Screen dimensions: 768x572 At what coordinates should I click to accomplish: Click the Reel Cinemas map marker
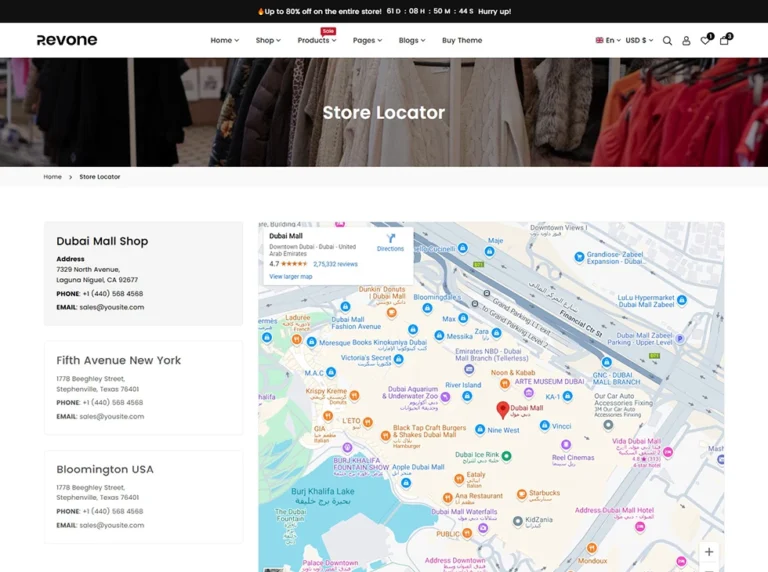[x=566, y=445]
